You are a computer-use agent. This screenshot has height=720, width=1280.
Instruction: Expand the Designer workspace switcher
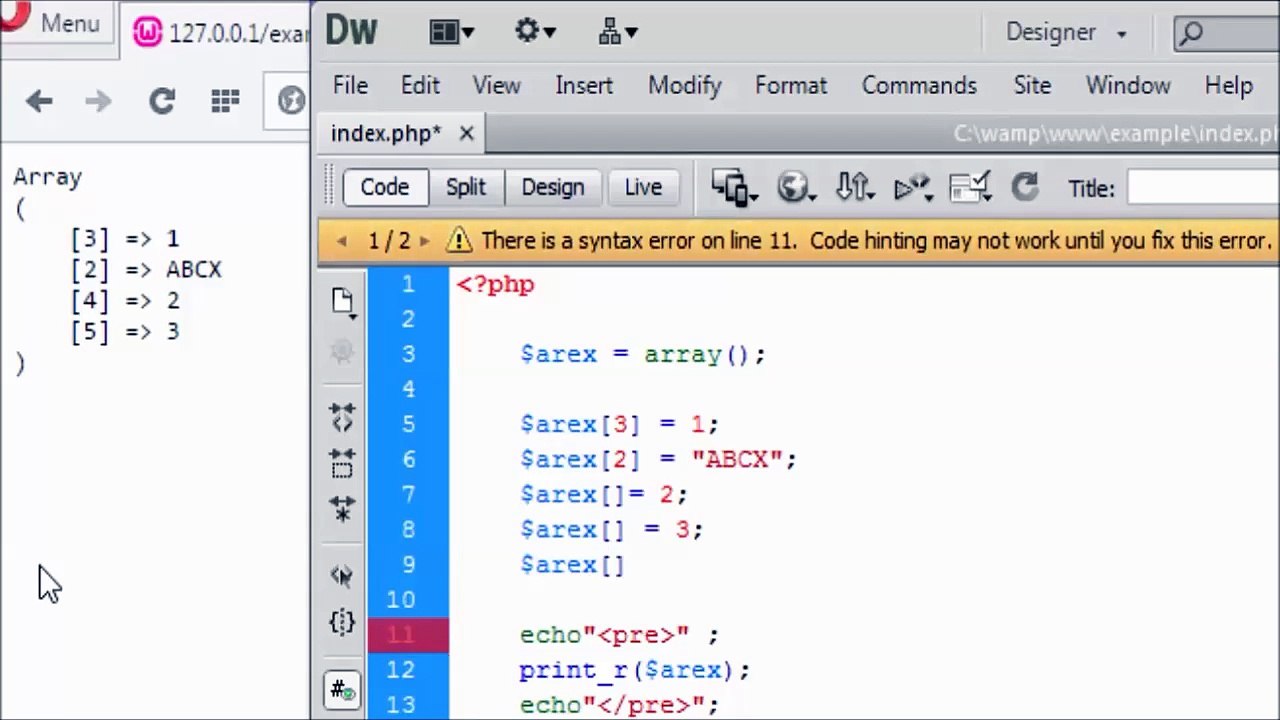pyautogui.click(x=1066, y=32)
